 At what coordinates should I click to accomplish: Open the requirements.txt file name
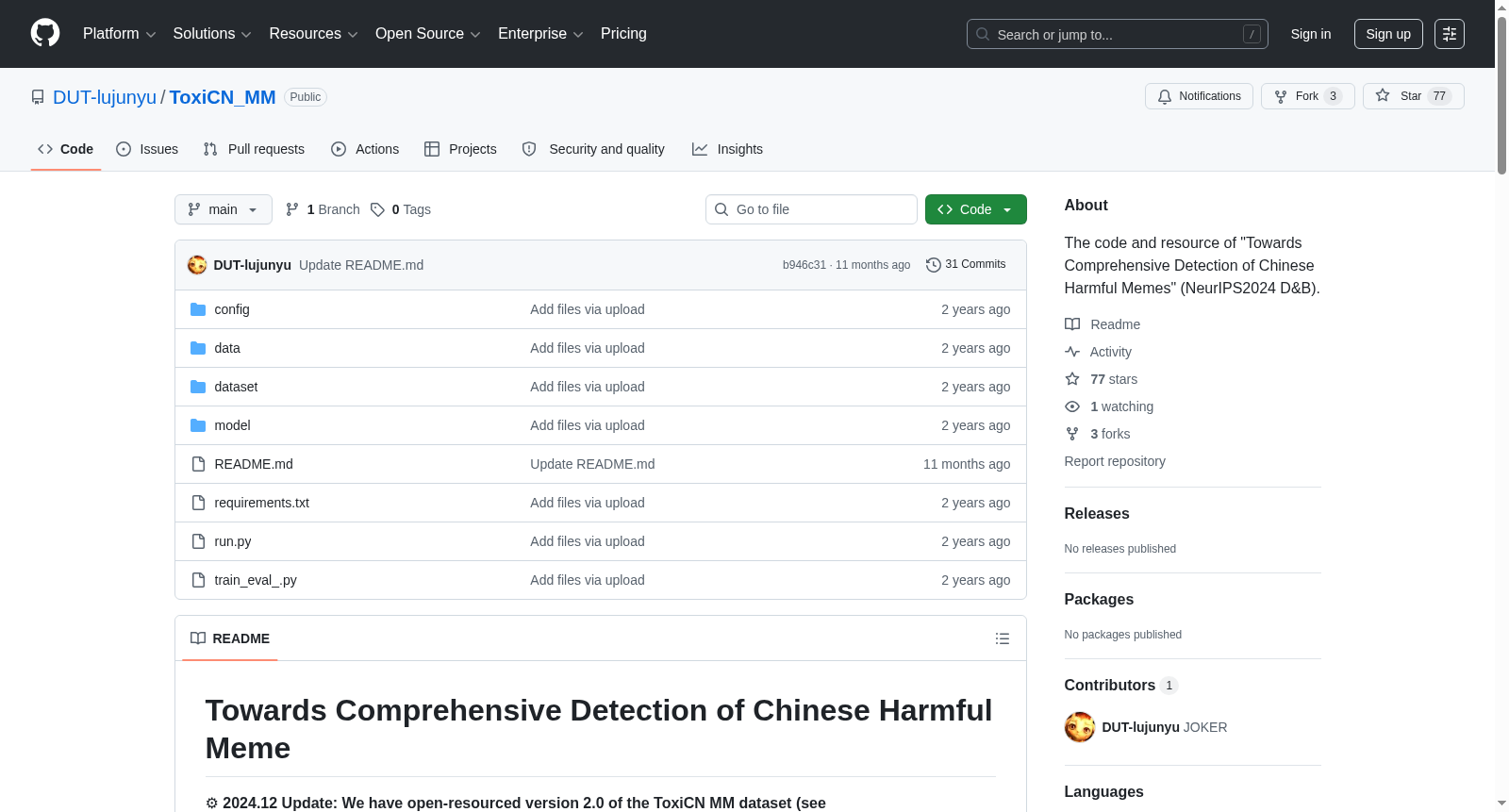[x=262, y=503]
